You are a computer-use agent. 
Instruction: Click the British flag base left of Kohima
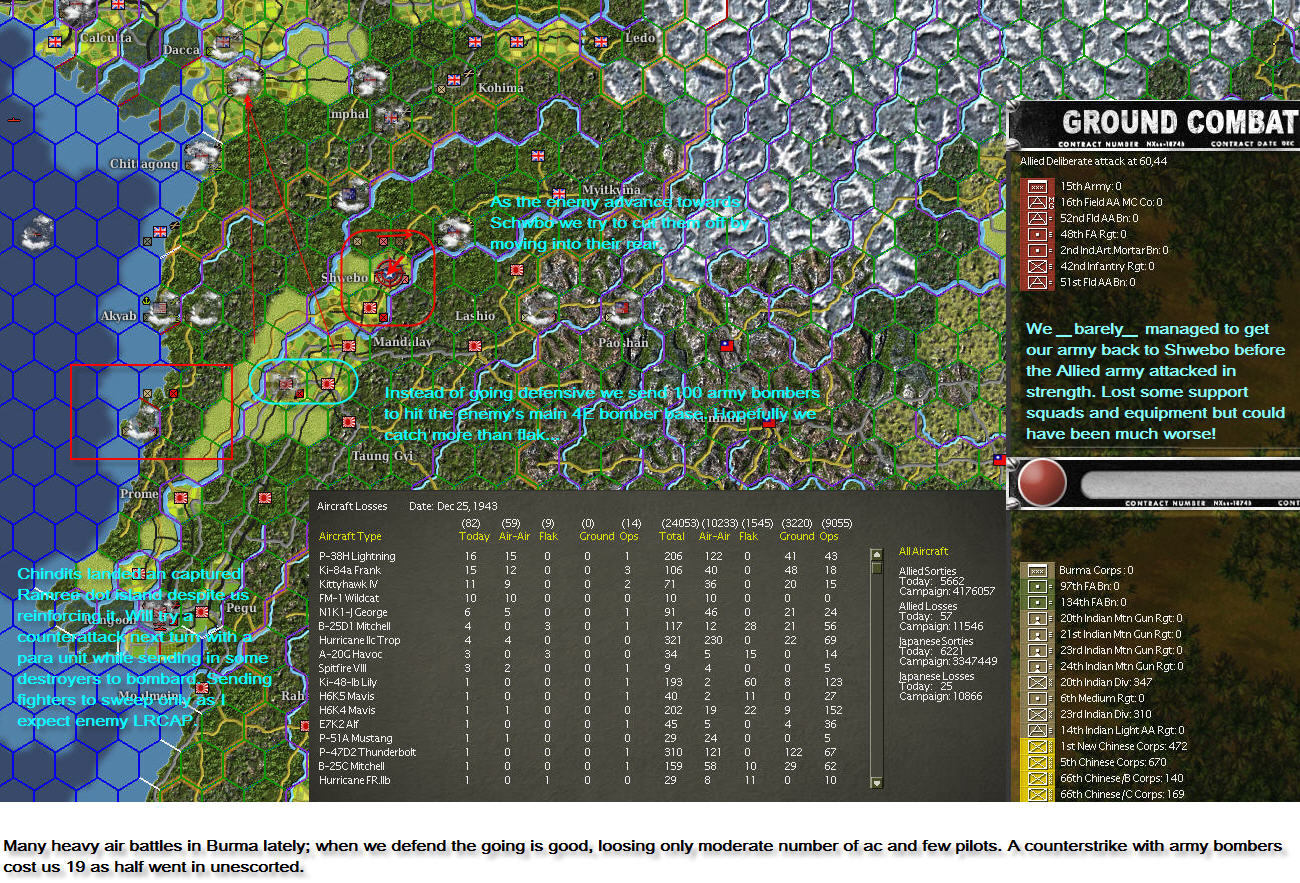(x=455, y=79)
